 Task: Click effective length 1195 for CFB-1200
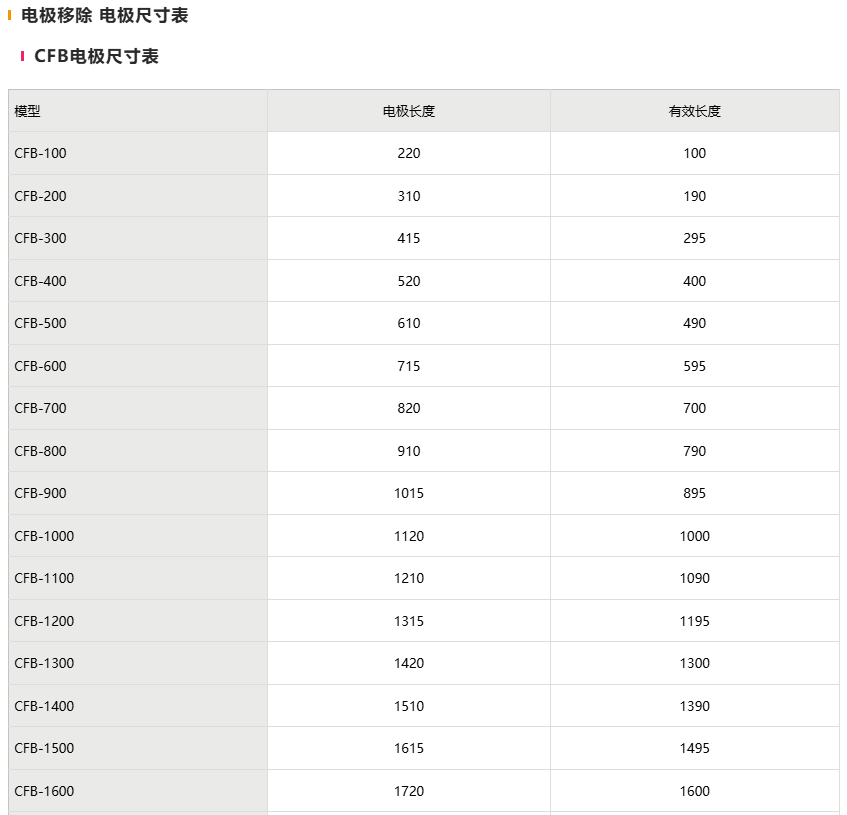point(694,621)
